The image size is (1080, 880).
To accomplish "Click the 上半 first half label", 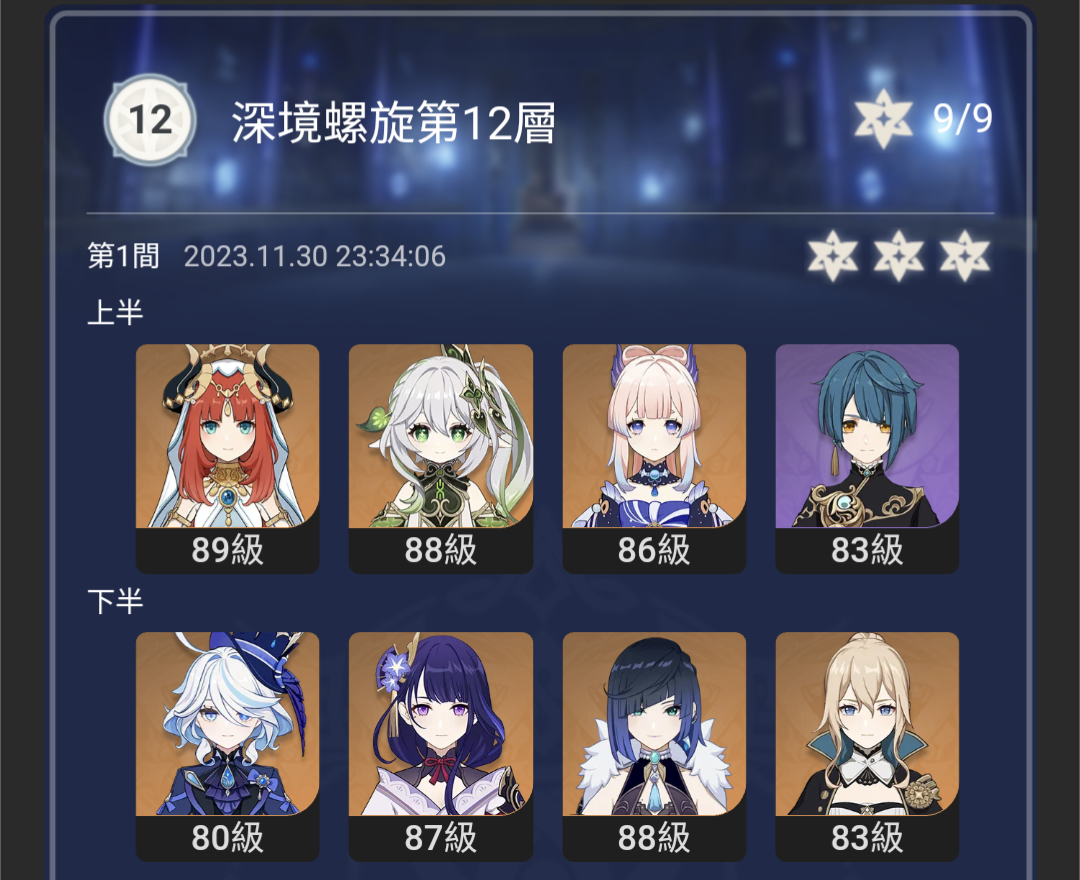I will 115,312.
